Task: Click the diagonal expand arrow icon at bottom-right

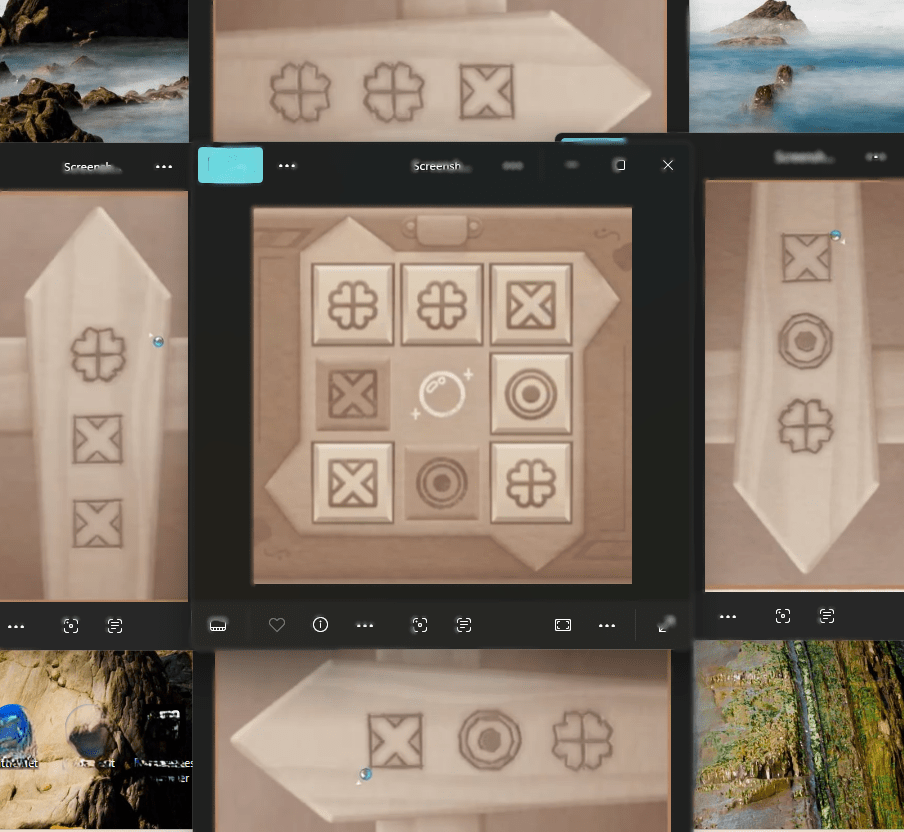Action: pyautogui.click(x=667, y=625)
